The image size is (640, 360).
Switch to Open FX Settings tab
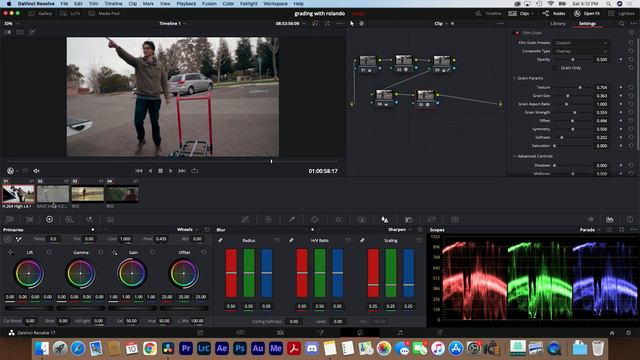tap(587, 24)
